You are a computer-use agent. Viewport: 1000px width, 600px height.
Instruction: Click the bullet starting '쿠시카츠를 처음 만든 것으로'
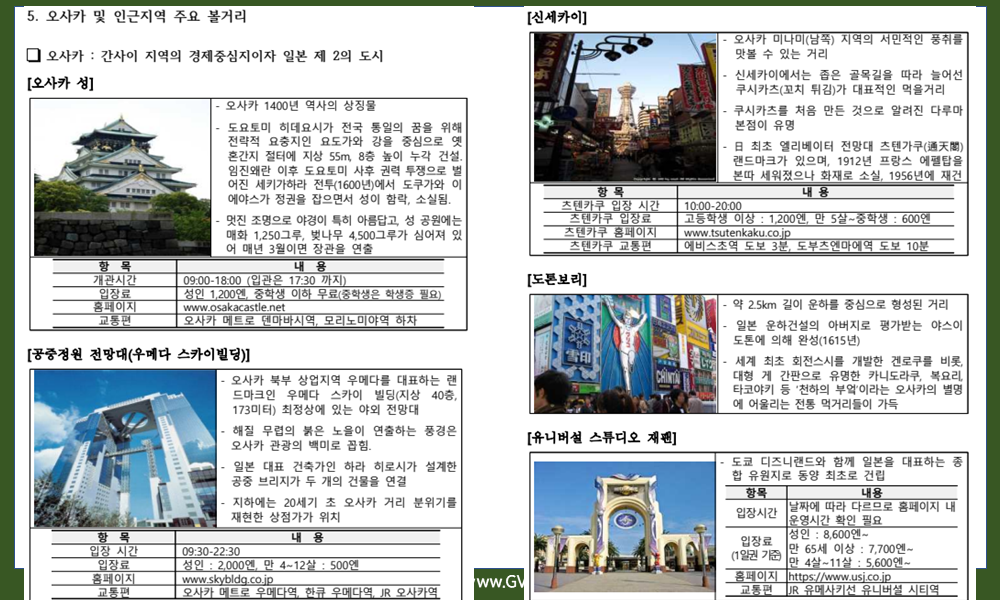848,118
